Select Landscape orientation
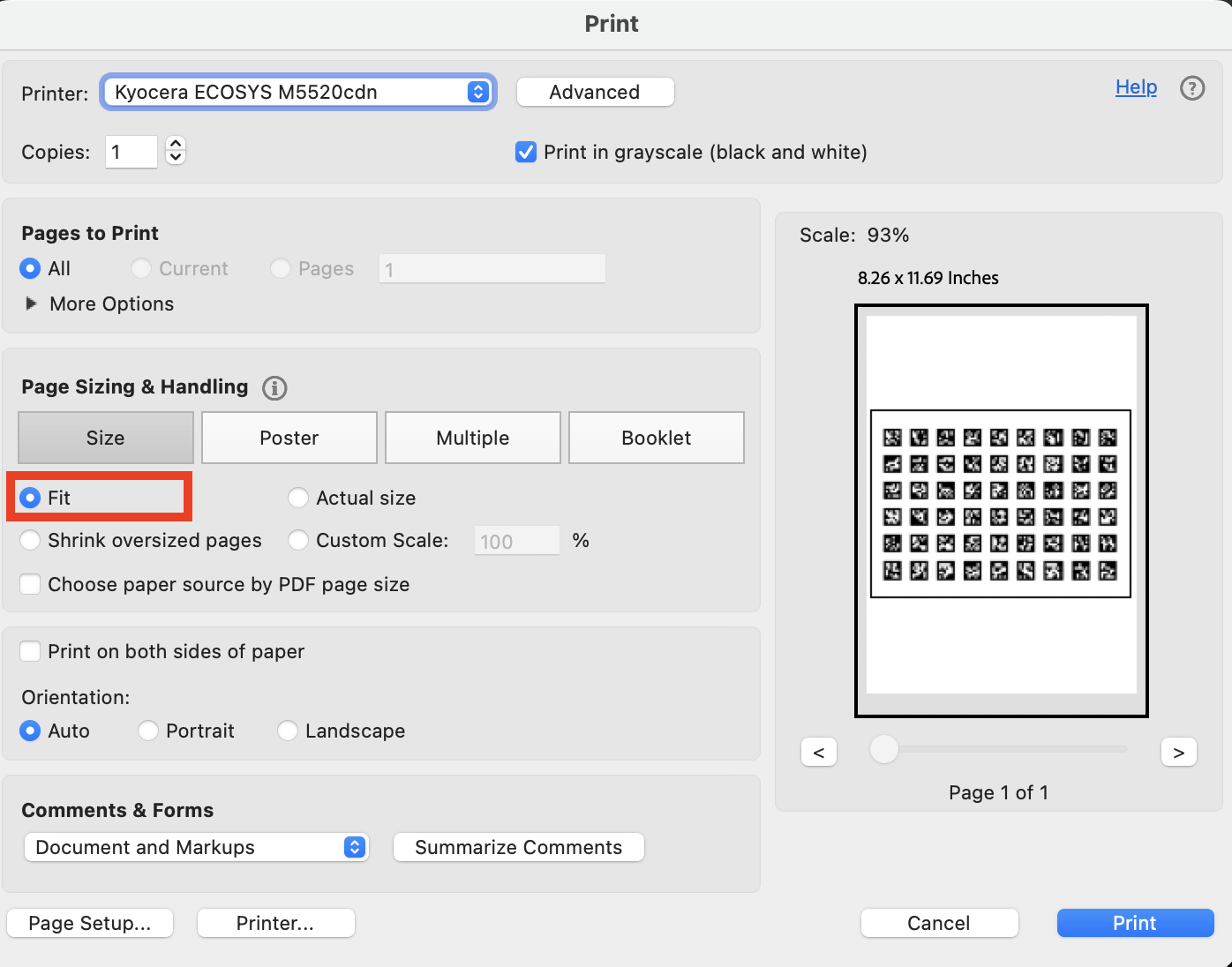The height and width of the screenshot is (967, 1232). [288, 731]
